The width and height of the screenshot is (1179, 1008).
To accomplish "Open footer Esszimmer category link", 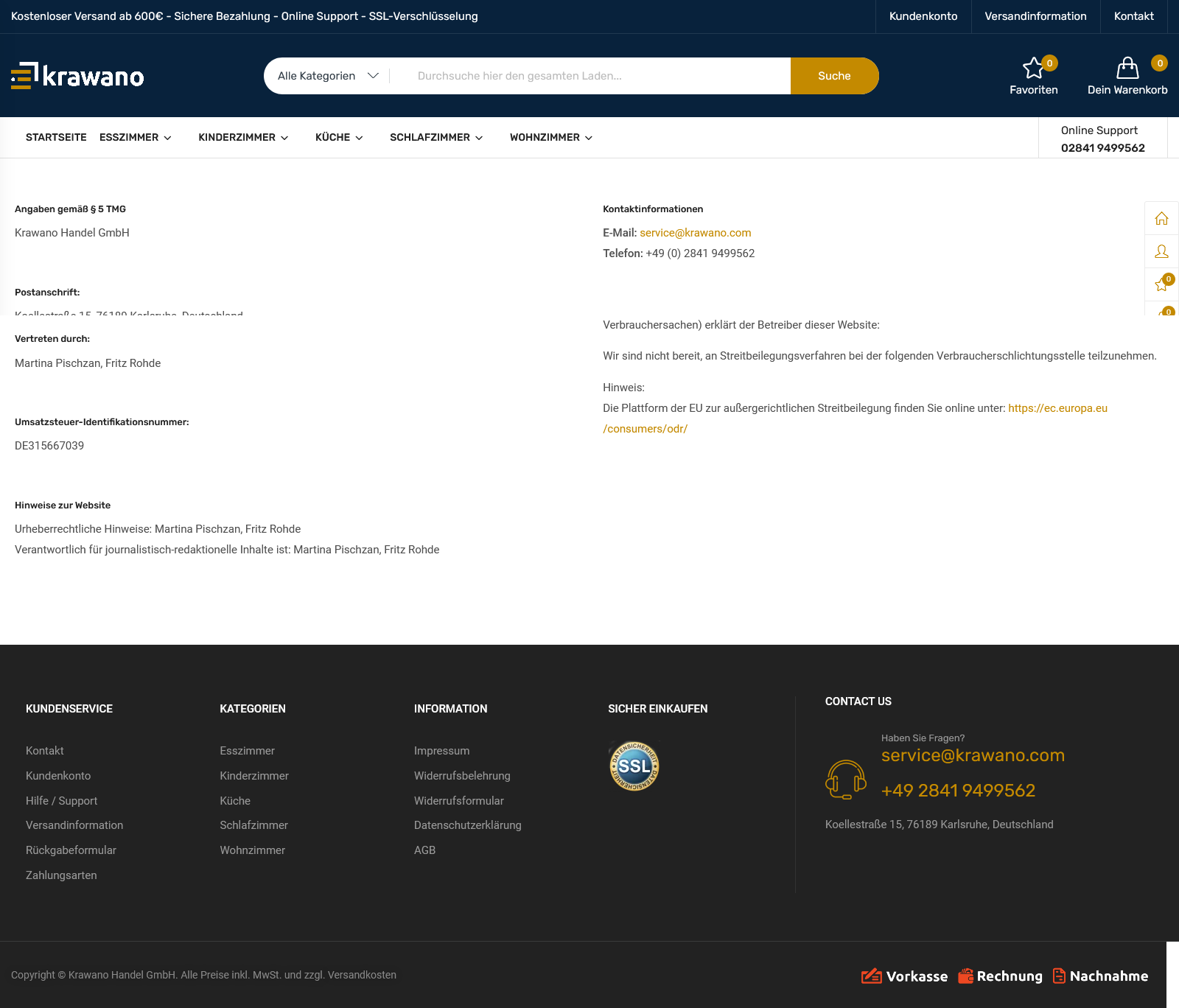I will coord(247,751).
